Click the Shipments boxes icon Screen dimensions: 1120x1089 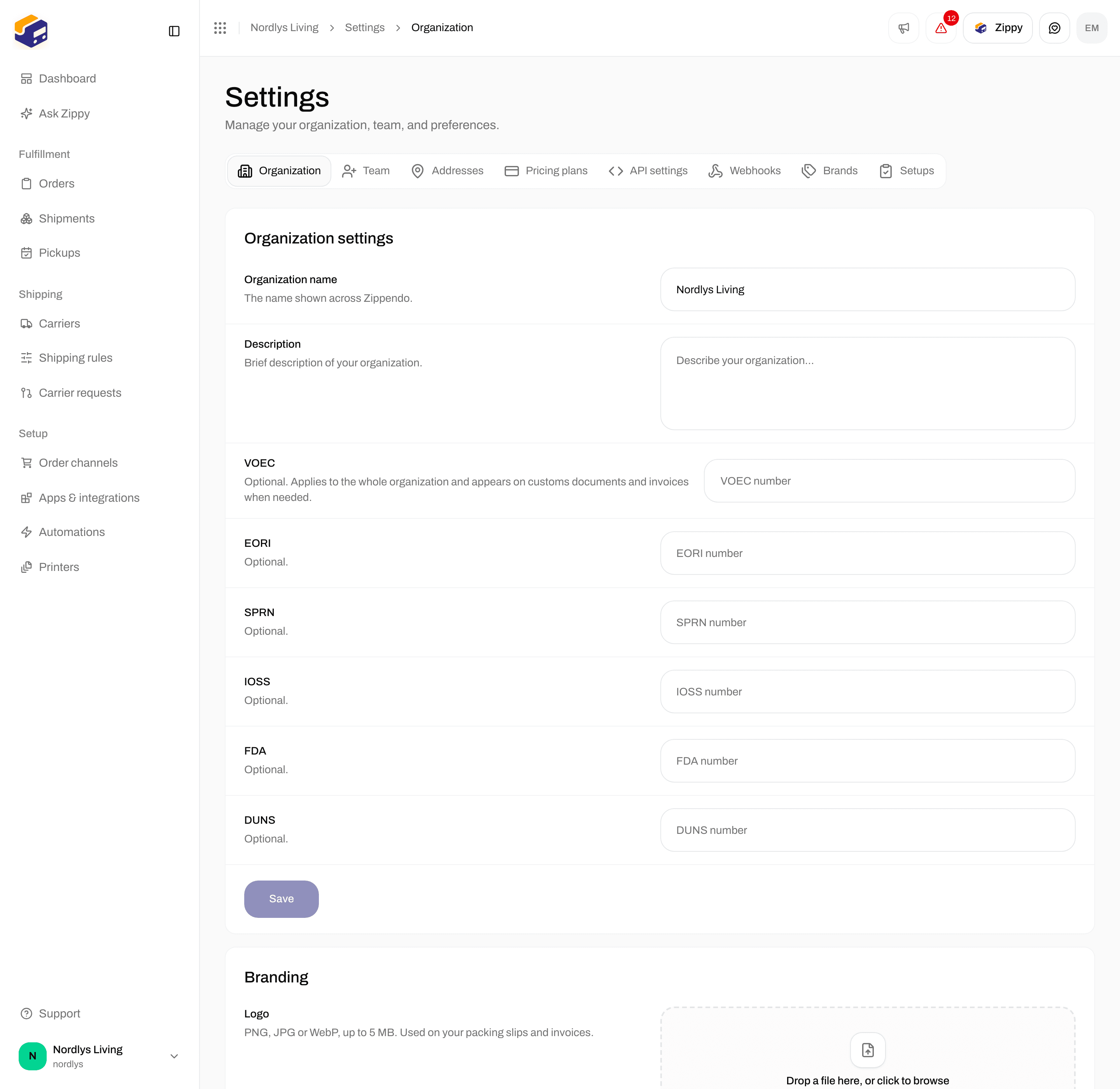pos(26,219)
